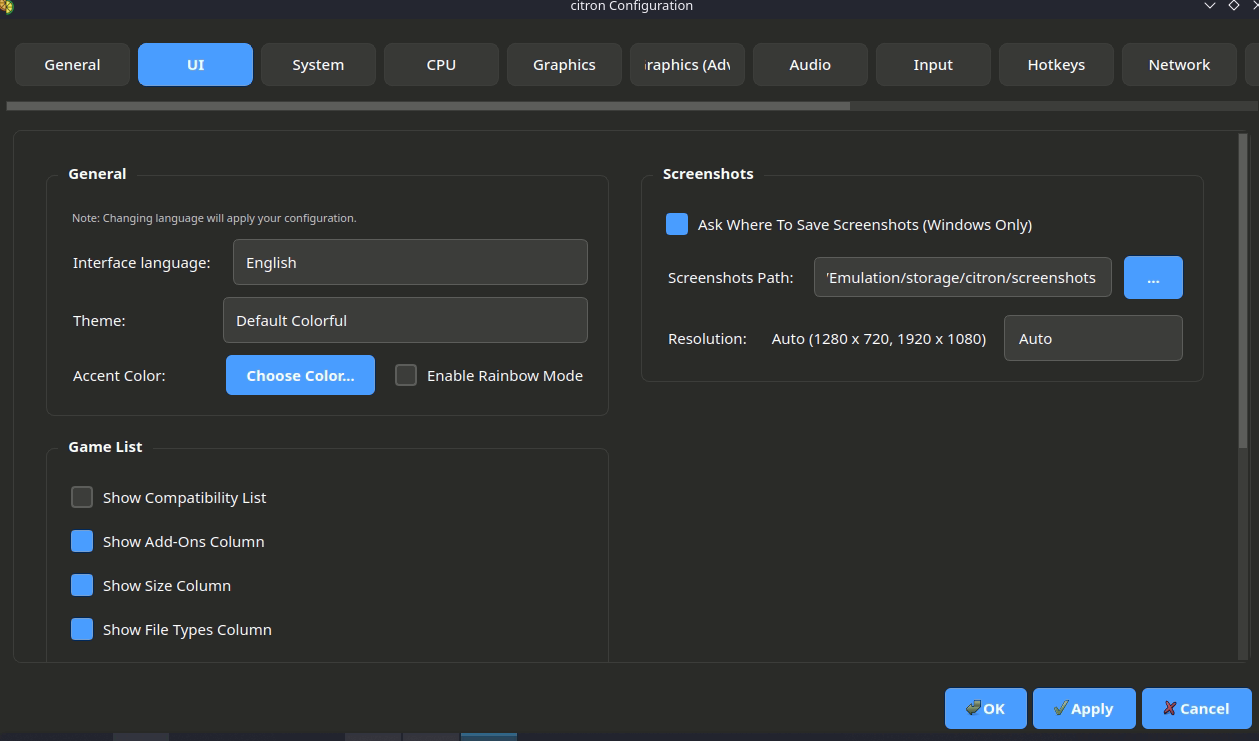Viewport: 1259px width, 741px height.
Task: Click Choose Color accent button
Action: [x=300, y=376]
